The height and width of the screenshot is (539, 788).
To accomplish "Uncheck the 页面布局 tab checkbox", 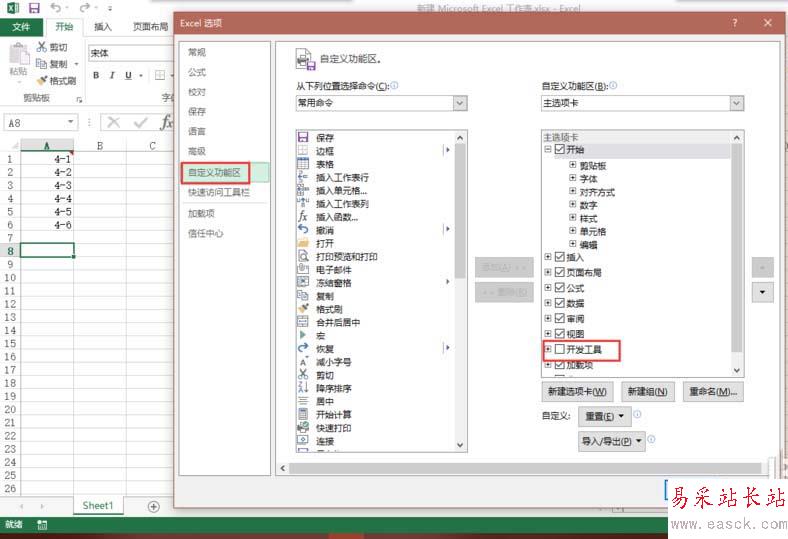I will pos(560,272).
